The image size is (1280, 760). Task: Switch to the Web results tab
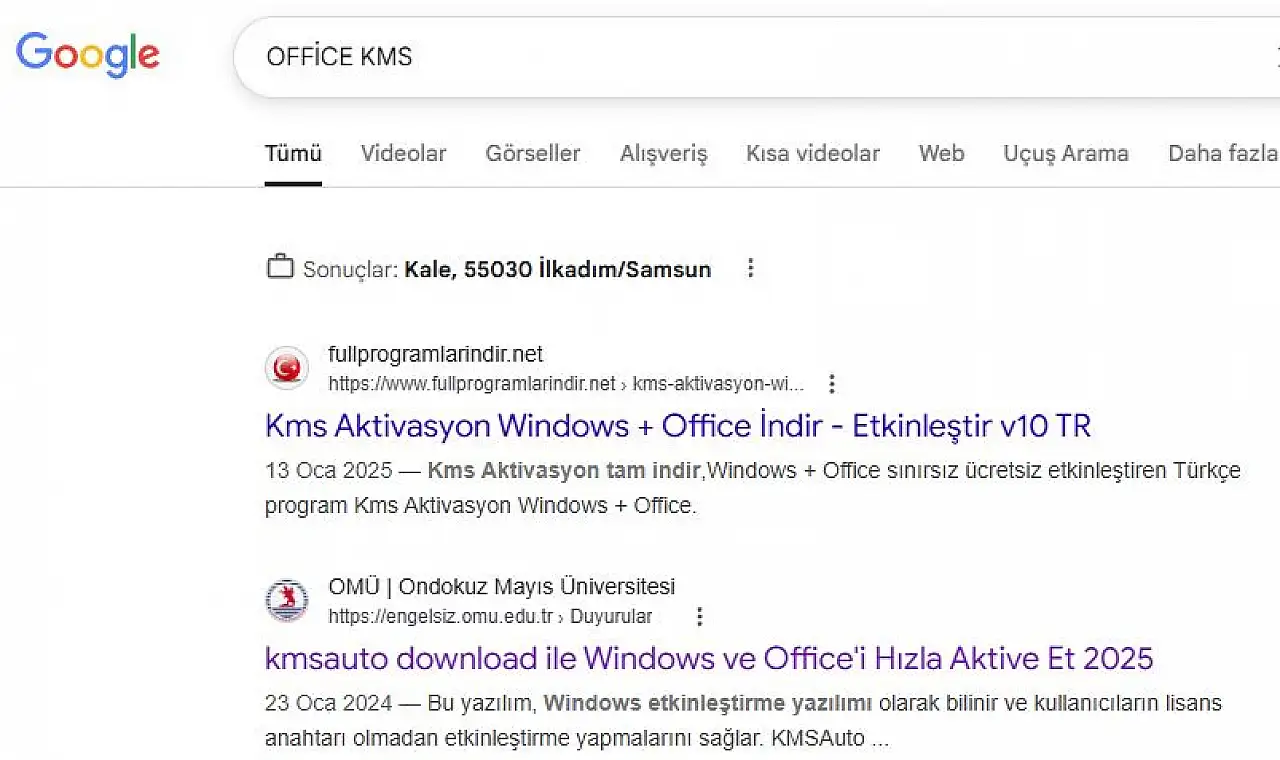(941, 154)
